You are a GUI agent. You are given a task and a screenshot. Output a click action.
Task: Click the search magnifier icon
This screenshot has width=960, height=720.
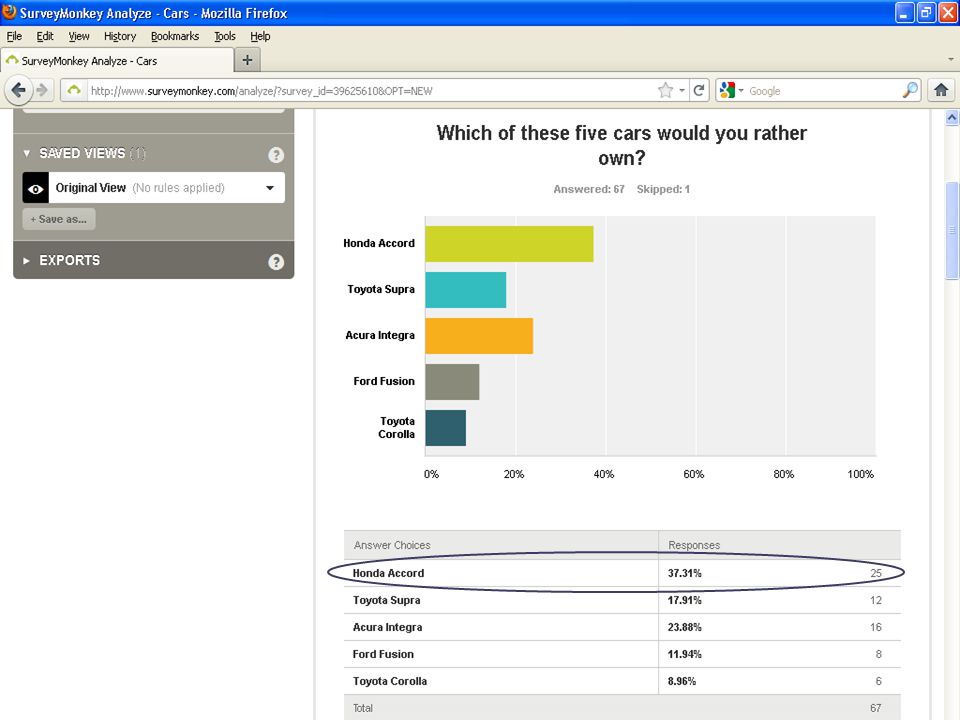click(x=910, y=91)
